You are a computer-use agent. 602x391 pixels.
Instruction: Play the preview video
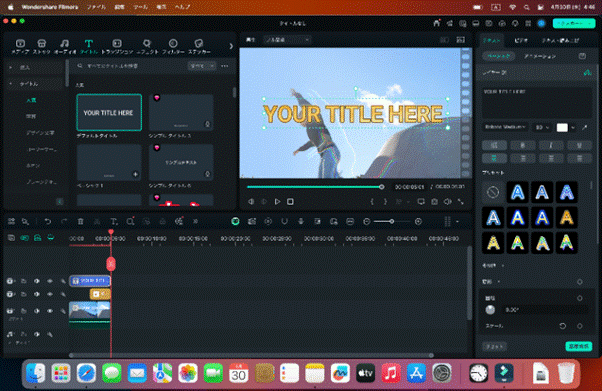[277, 202]
